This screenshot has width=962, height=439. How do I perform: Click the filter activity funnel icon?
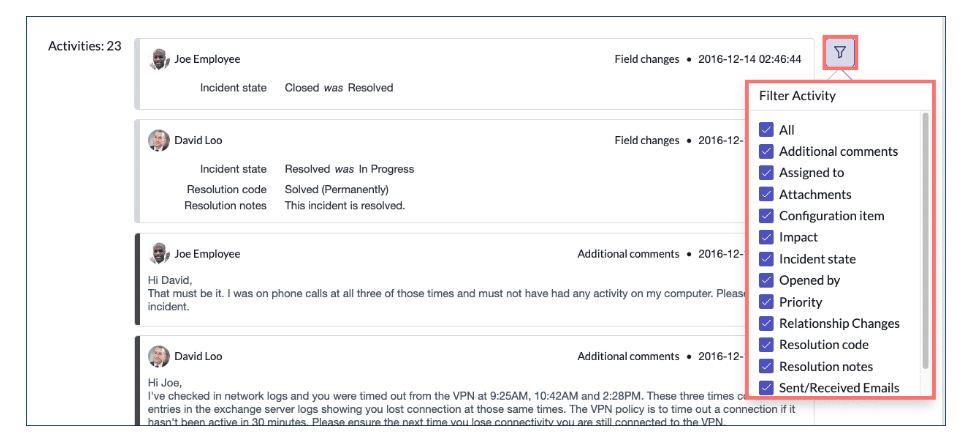(x=840, y=52)
